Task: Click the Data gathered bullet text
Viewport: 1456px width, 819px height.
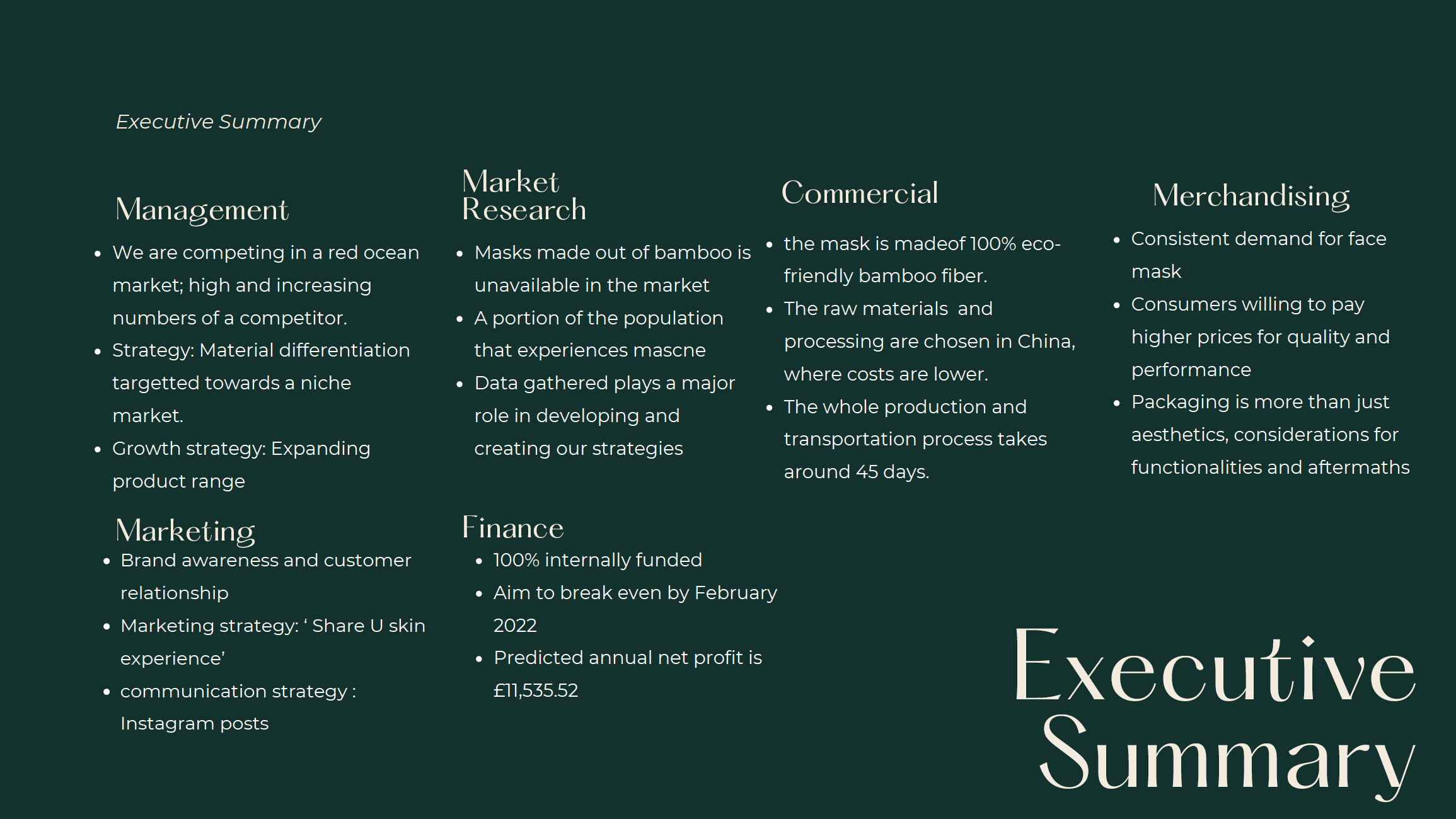Action: [x=604, y=416]
